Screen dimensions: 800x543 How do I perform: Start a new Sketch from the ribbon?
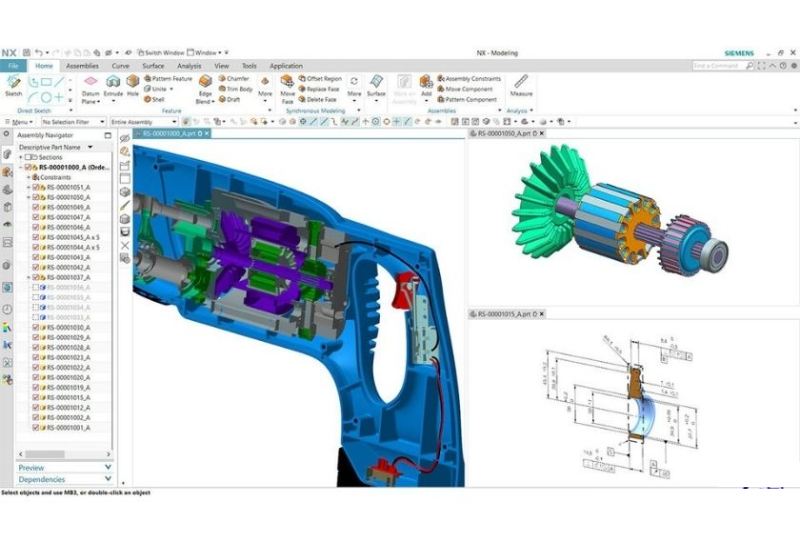[13, 85]
